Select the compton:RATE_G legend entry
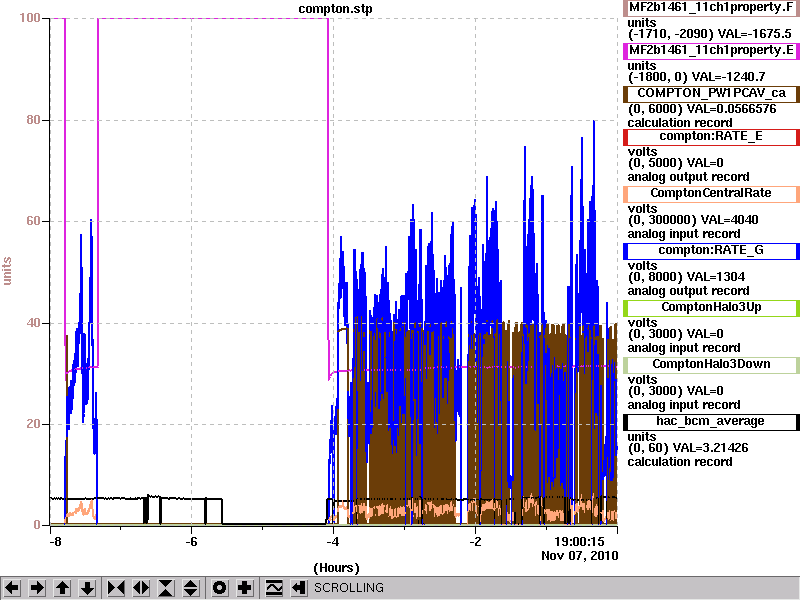 pyautogui.click(x=711, y=251)
